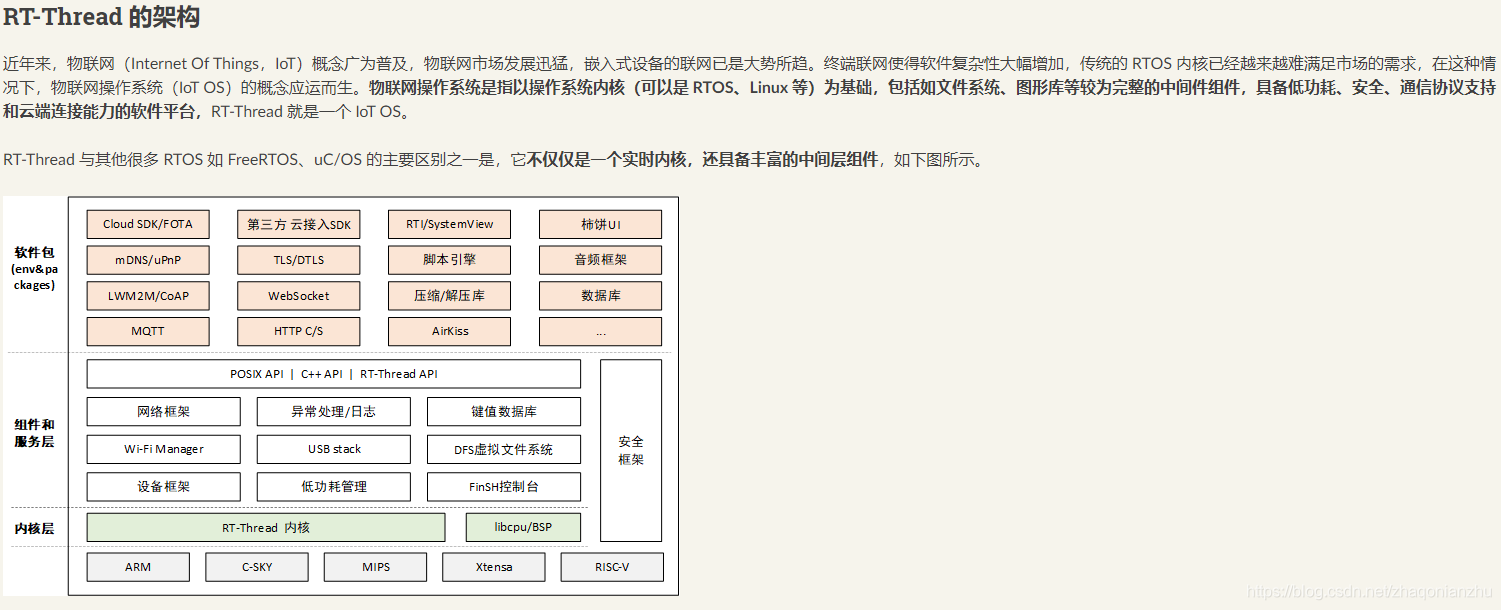Click the Wi-Fi Manager component block

point(163,449)
